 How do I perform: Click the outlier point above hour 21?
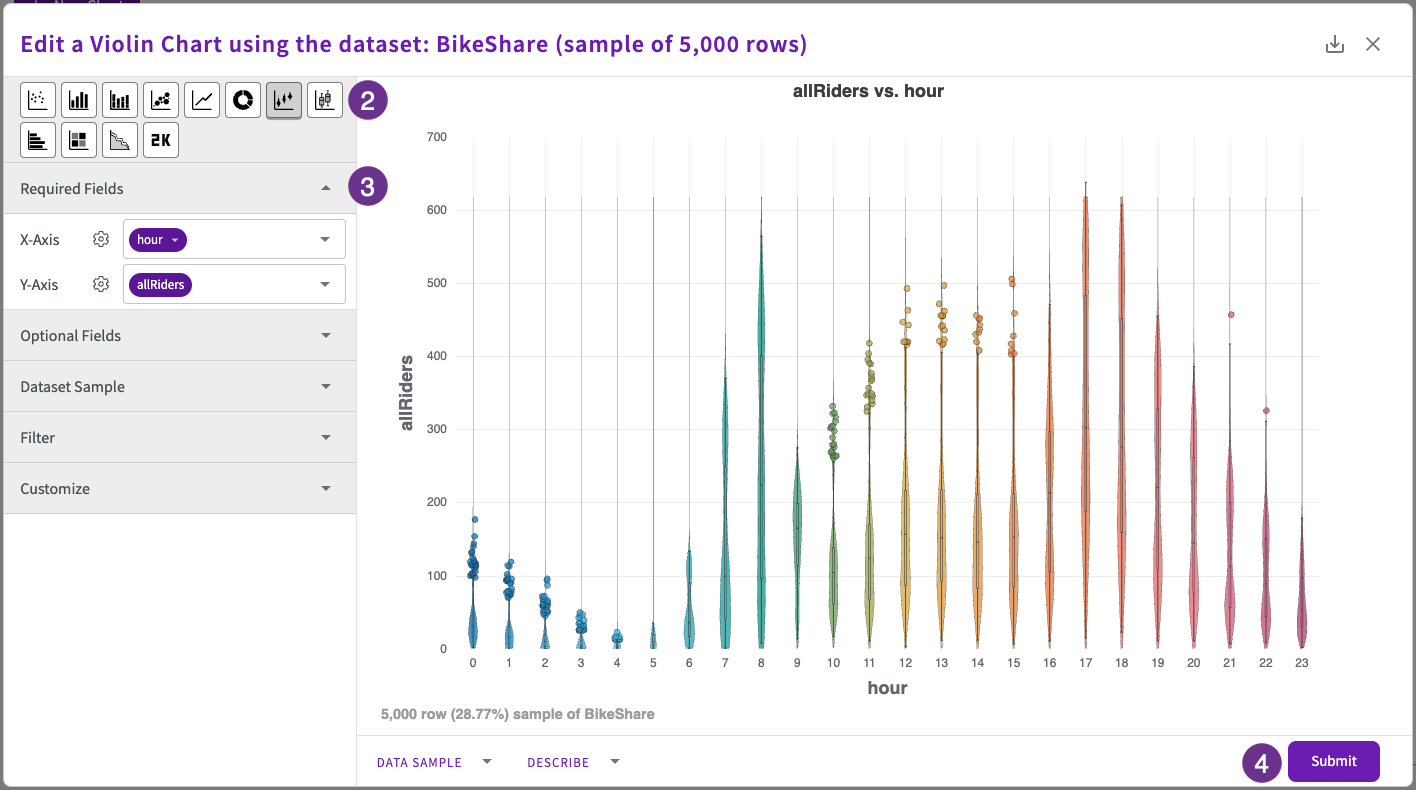click(1231, 314)
